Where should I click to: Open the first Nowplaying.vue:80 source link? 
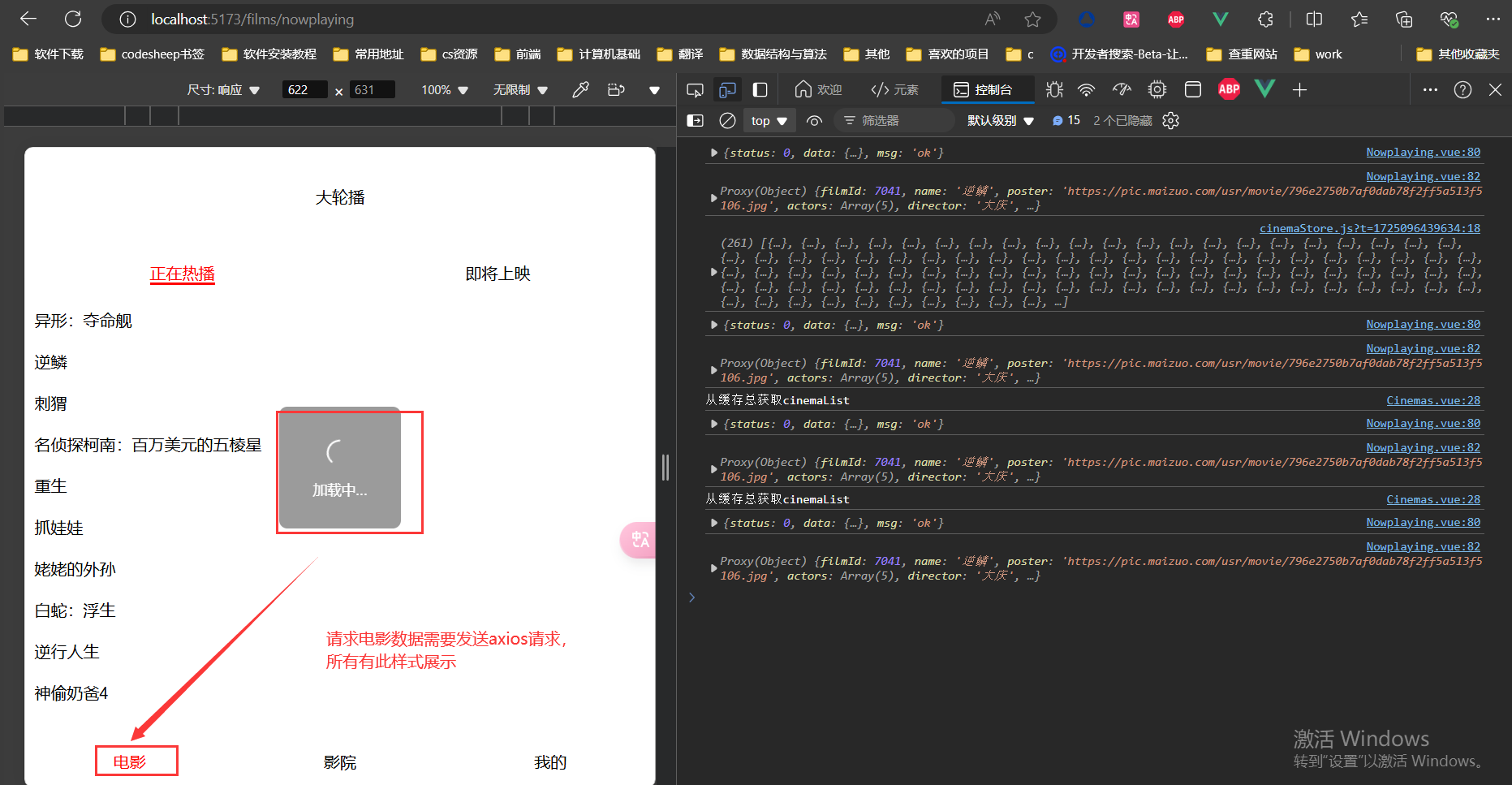tap(1423, 152)
